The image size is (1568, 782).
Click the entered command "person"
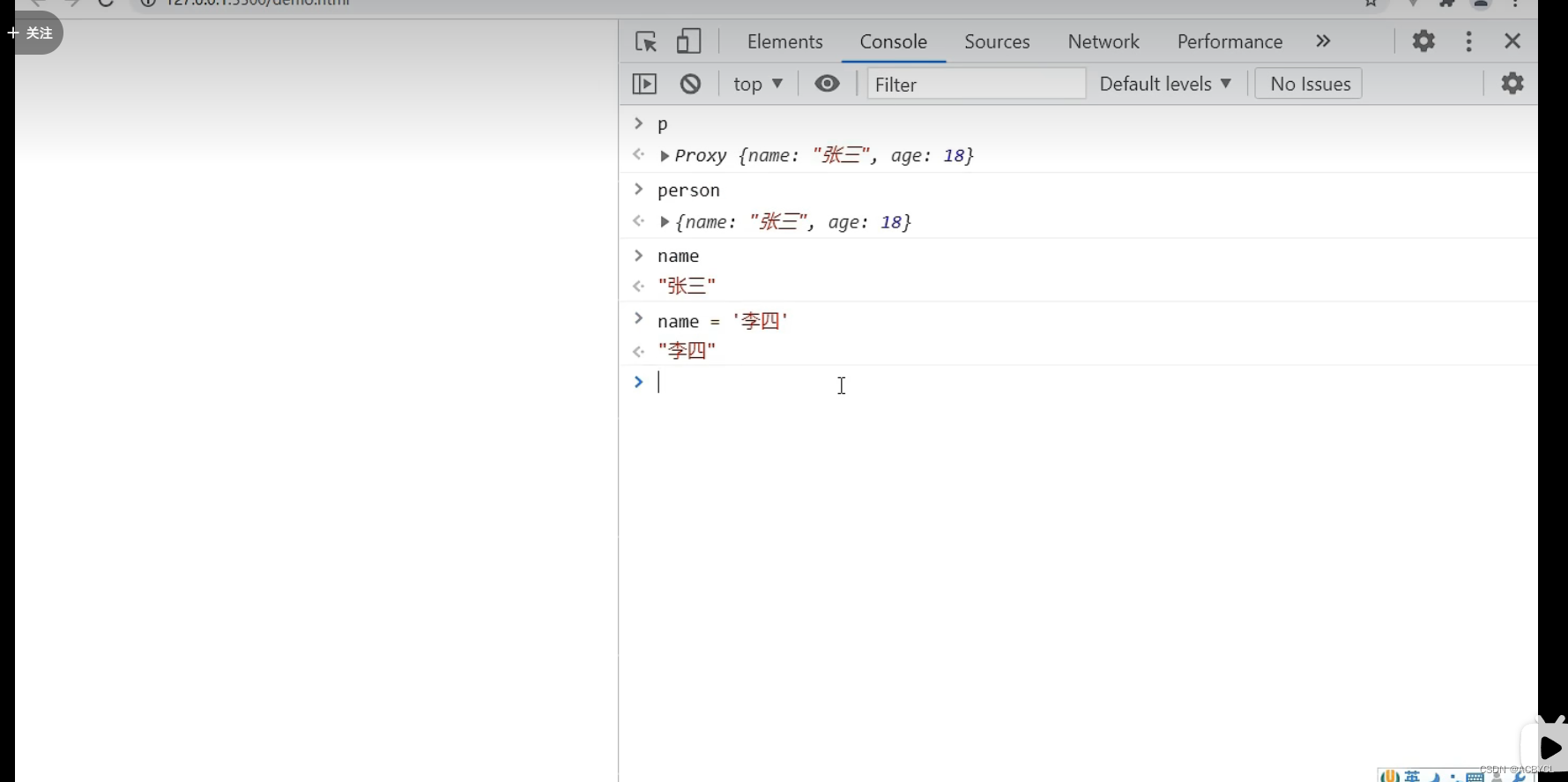click(688, 190)
